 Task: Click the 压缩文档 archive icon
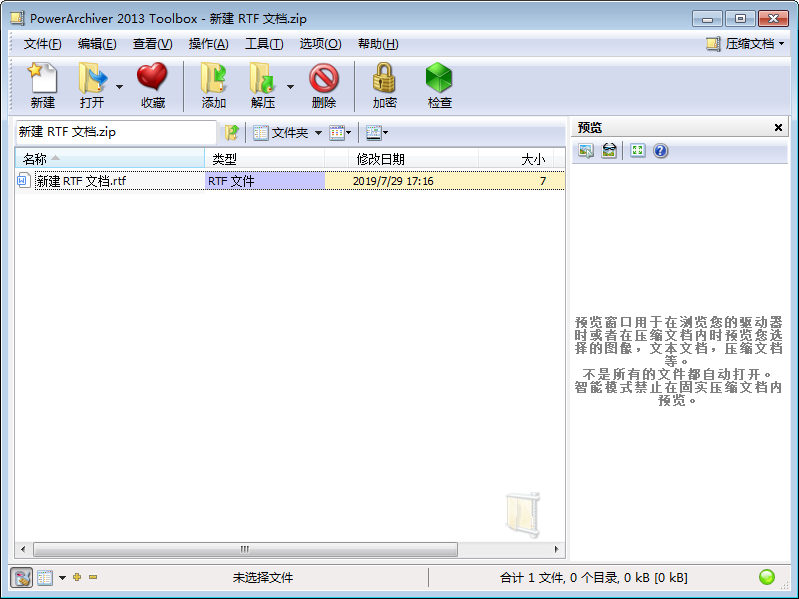pos(713,44)
